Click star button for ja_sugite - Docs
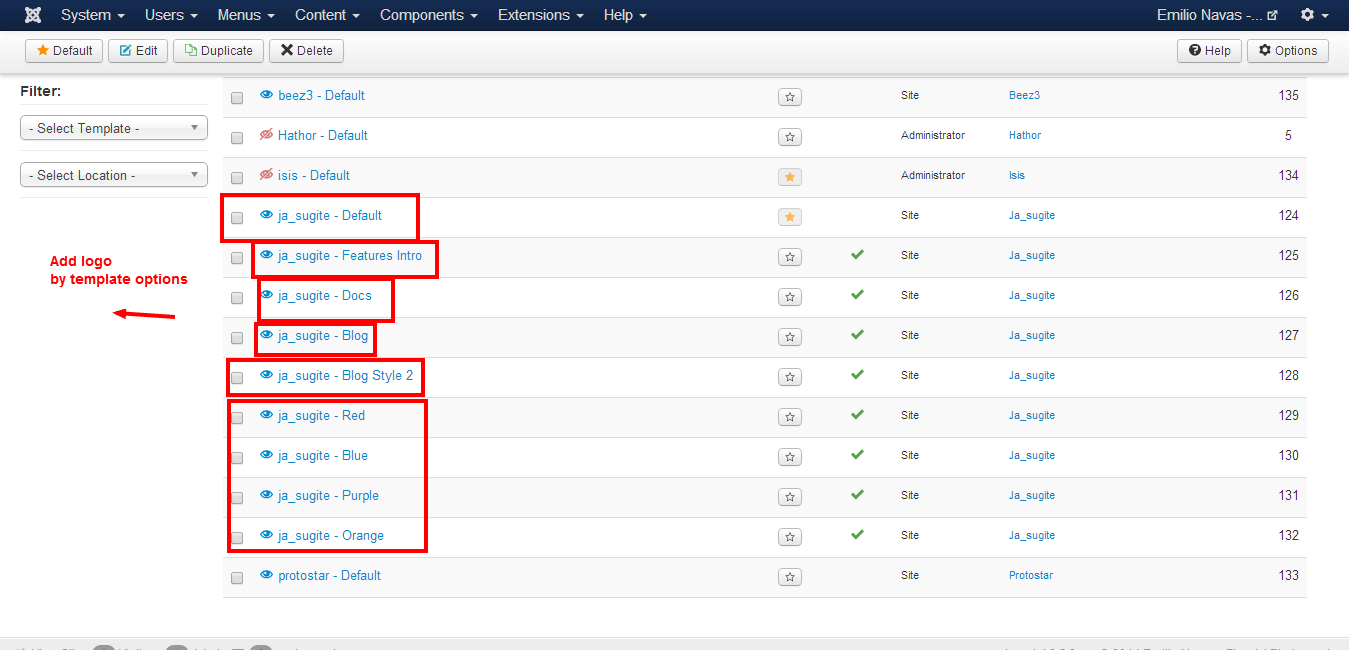The image size is (1349, 650). coord(790,297)
